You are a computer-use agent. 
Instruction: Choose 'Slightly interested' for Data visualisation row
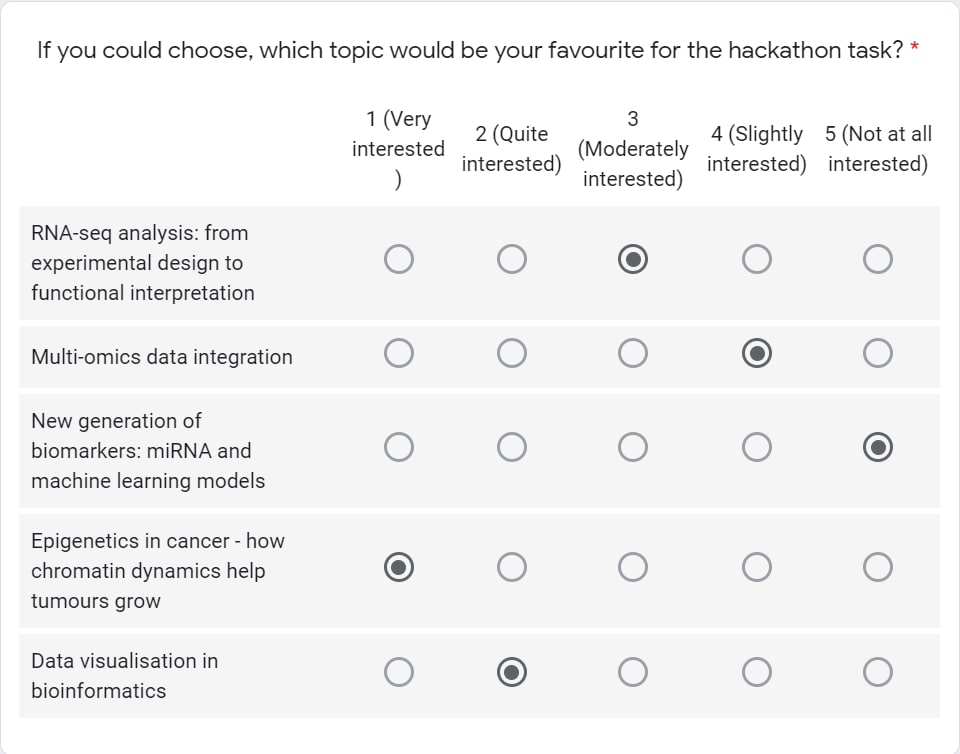757,673
